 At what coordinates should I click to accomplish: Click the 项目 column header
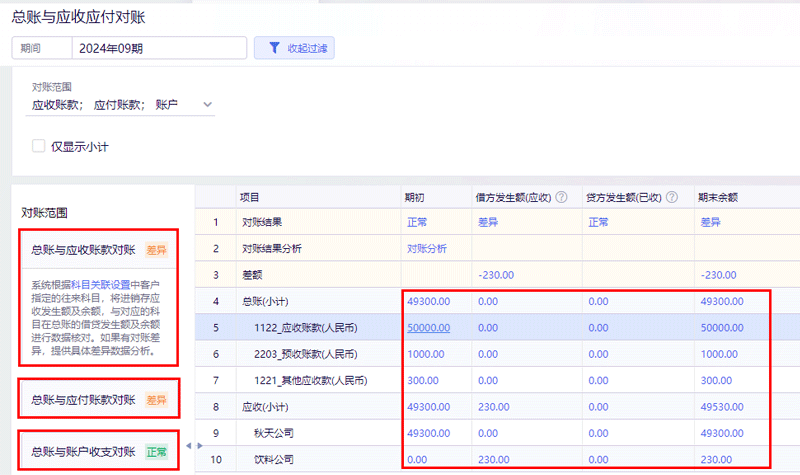coord(249,197)
